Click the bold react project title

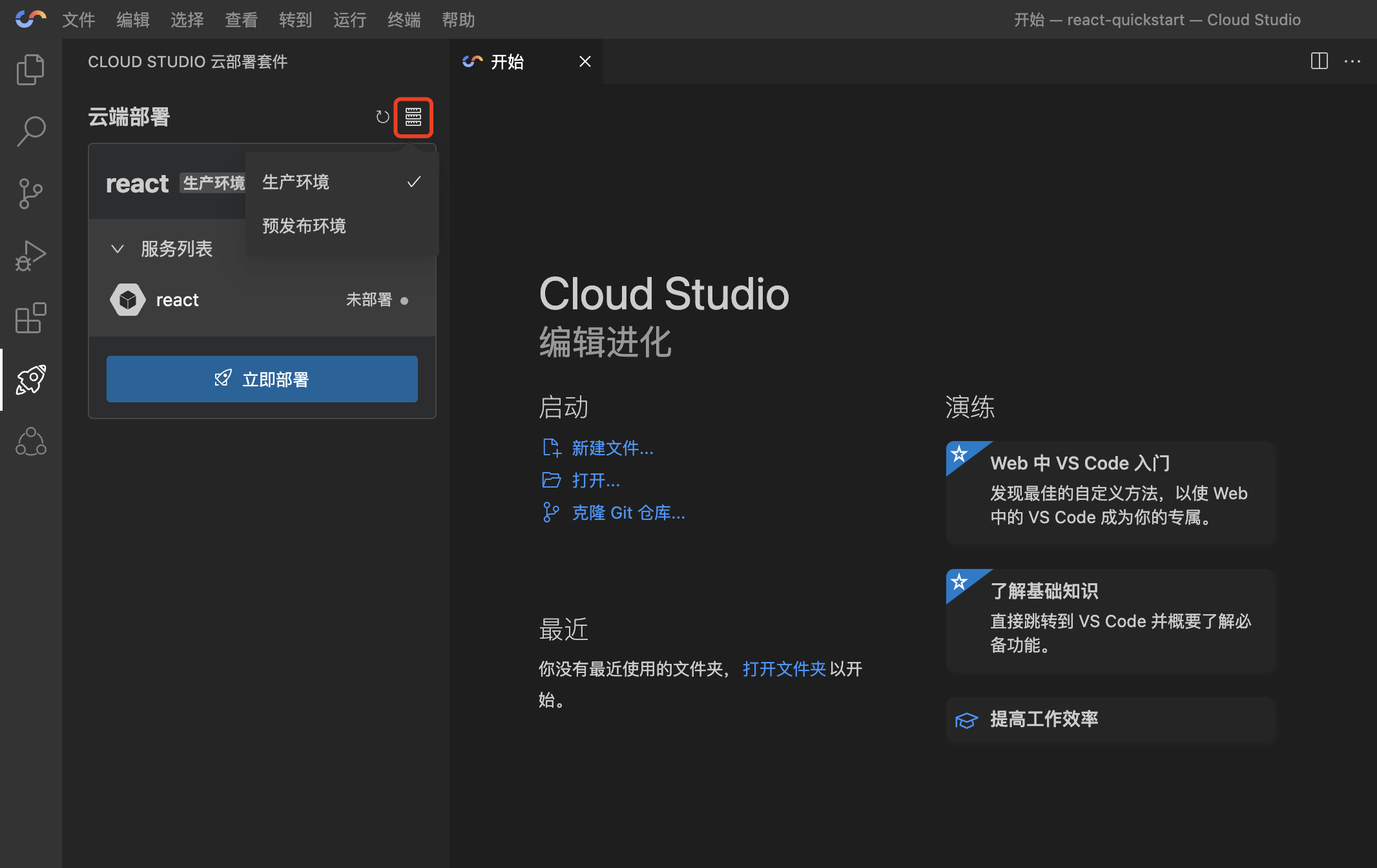pos(137,183)
